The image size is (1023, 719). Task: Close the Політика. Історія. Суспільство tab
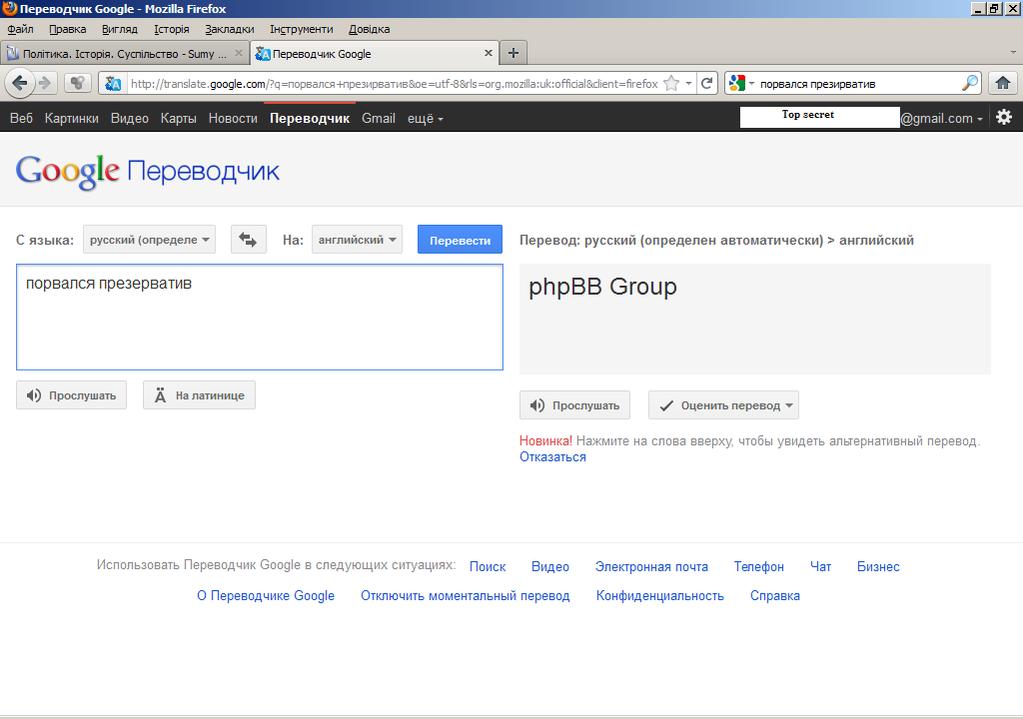(239, 54)
